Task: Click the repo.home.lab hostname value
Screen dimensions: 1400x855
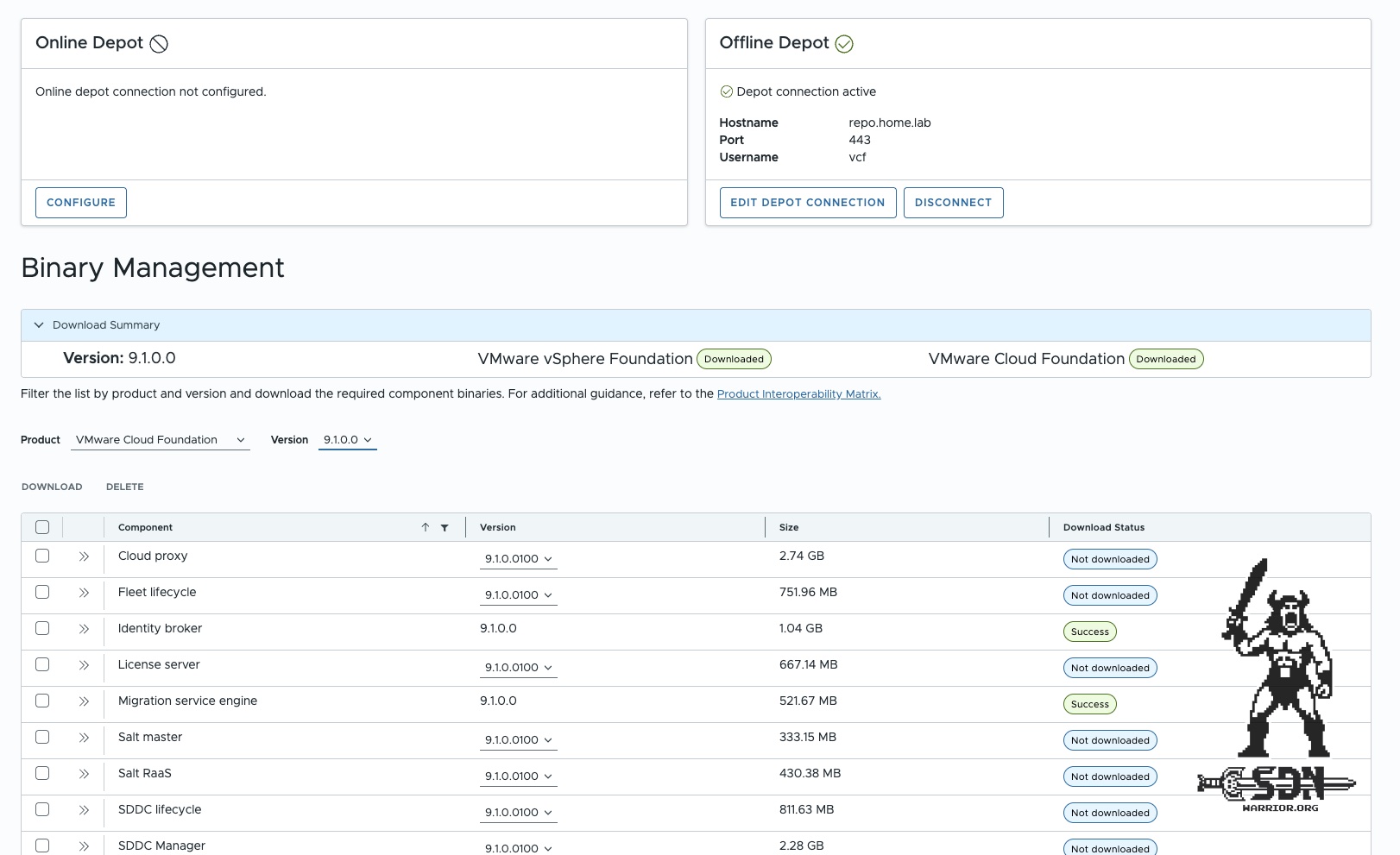Action: [x=890, y=123]
